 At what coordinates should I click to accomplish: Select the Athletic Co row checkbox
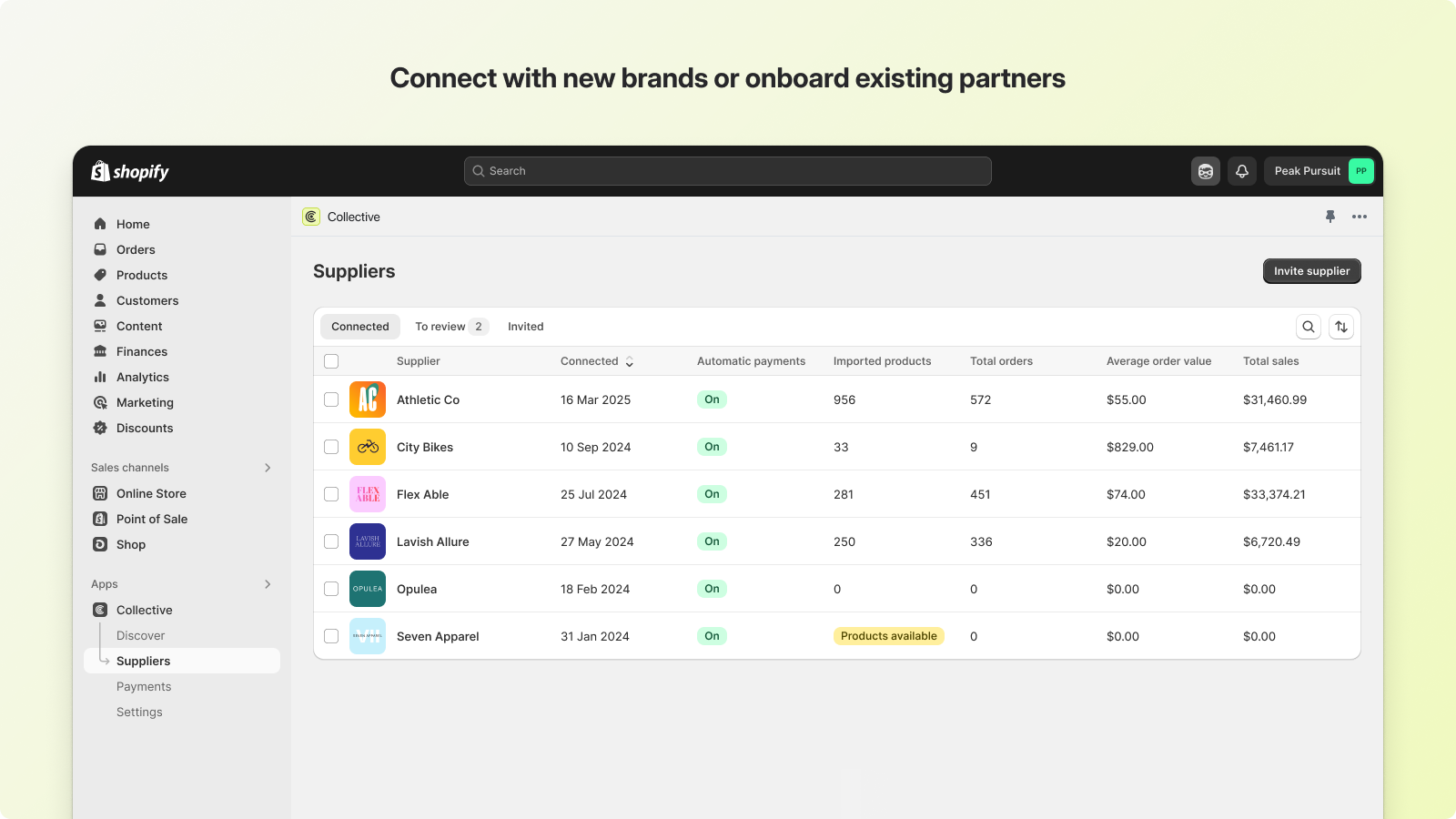tap(331, 399)
